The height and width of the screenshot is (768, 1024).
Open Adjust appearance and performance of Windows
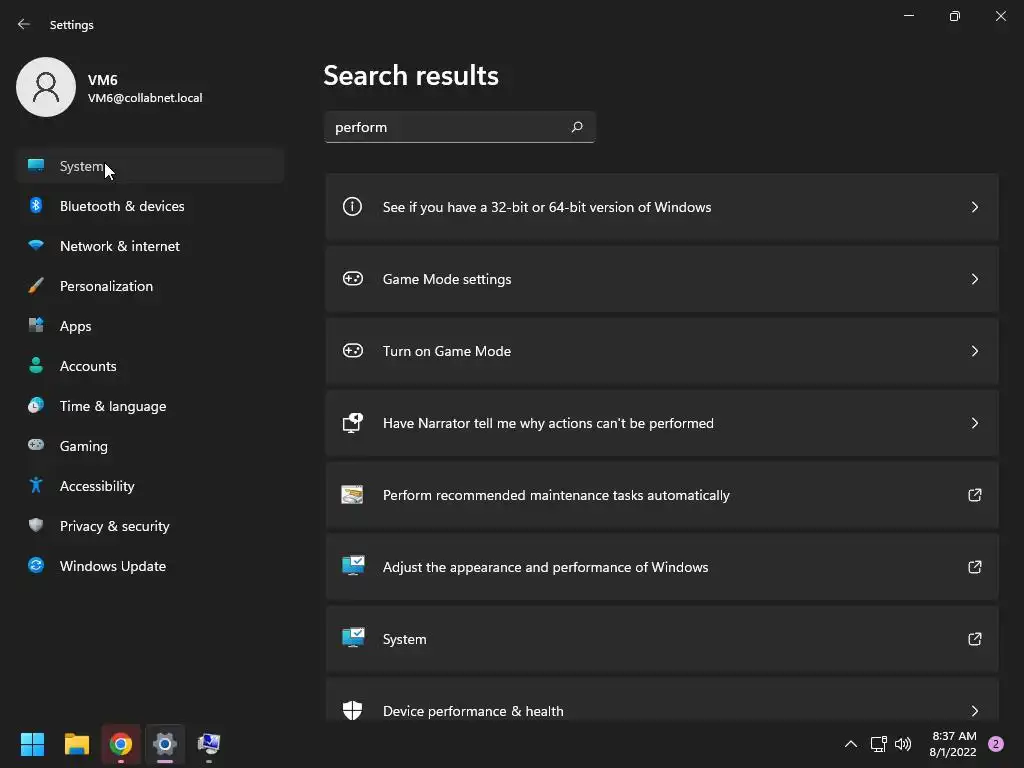pos(545,567)
